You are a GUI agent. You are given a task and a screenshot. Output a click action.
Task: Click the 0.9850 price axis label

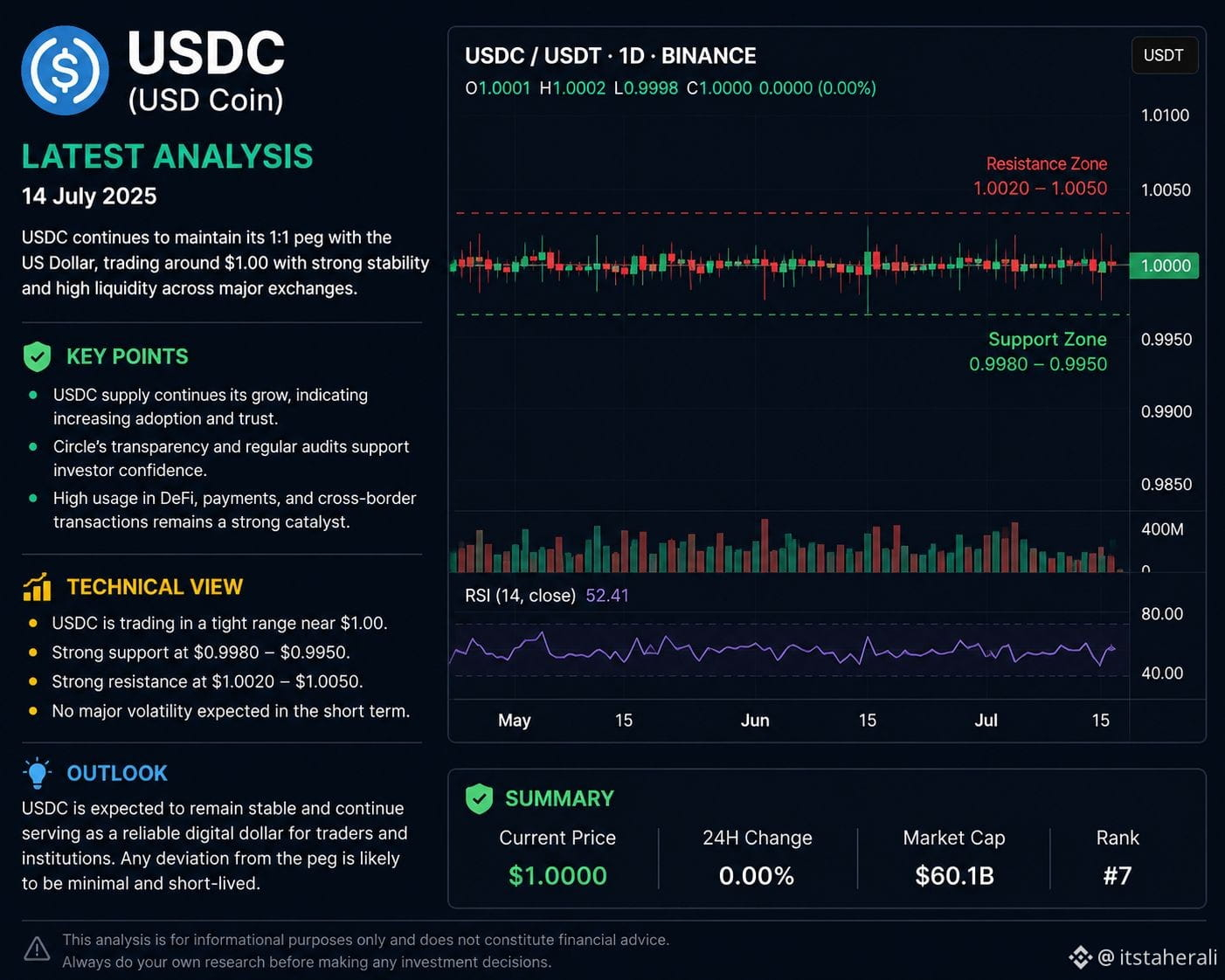(1166, 485)
